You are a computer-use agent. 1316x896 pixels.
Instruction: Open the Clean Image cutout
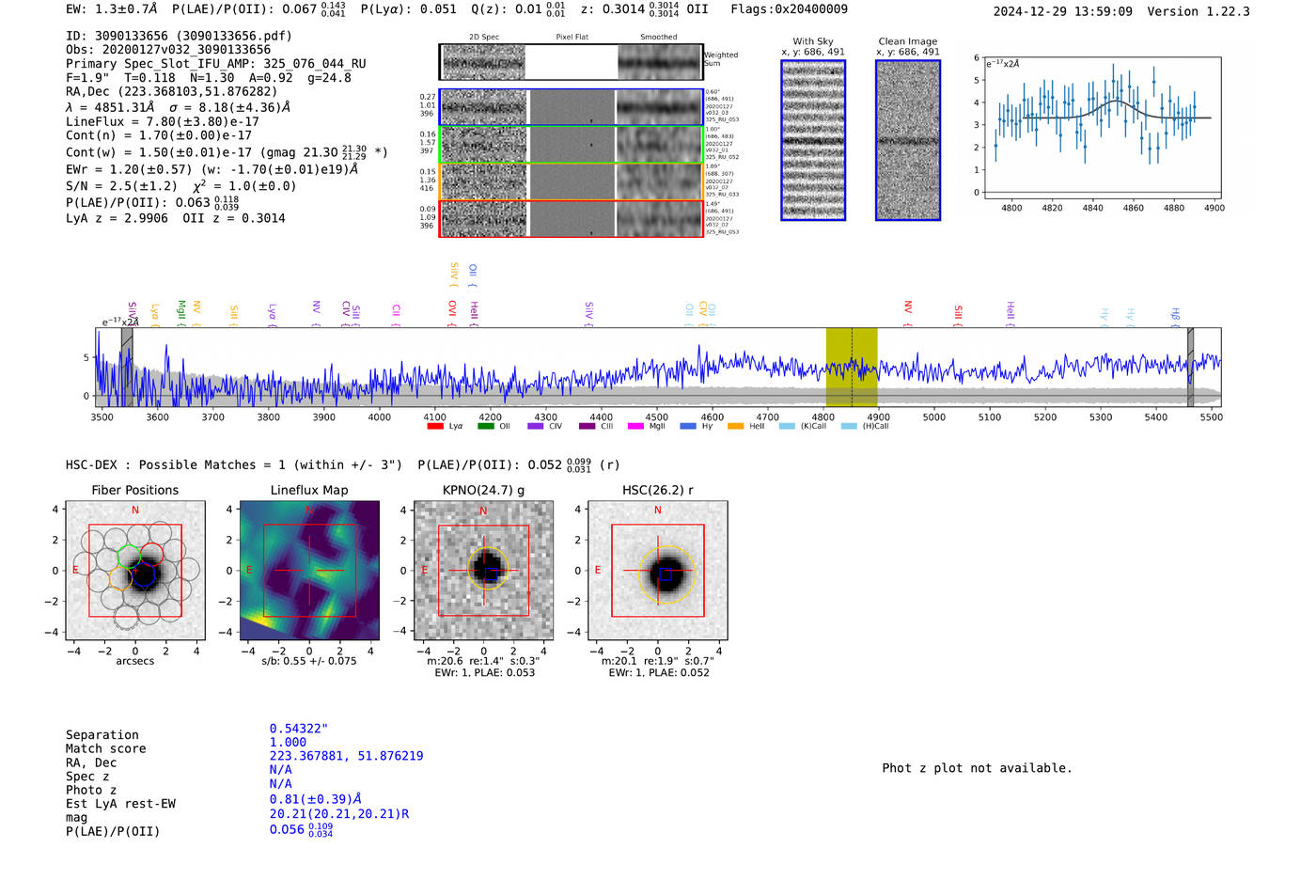pos(908,141)
